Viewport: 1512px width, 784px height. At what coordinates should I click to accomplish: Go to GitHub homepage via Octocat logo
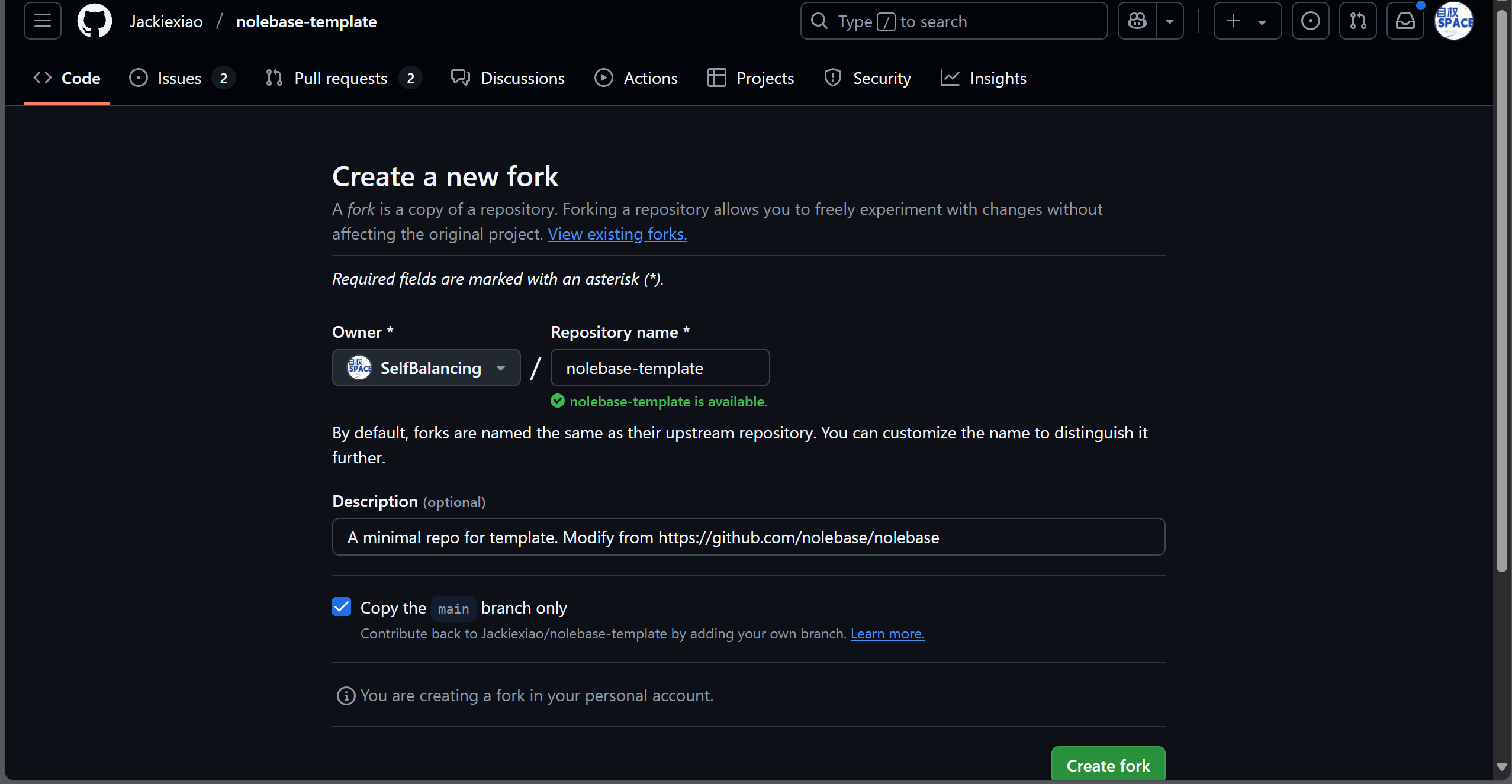[95, 21]
